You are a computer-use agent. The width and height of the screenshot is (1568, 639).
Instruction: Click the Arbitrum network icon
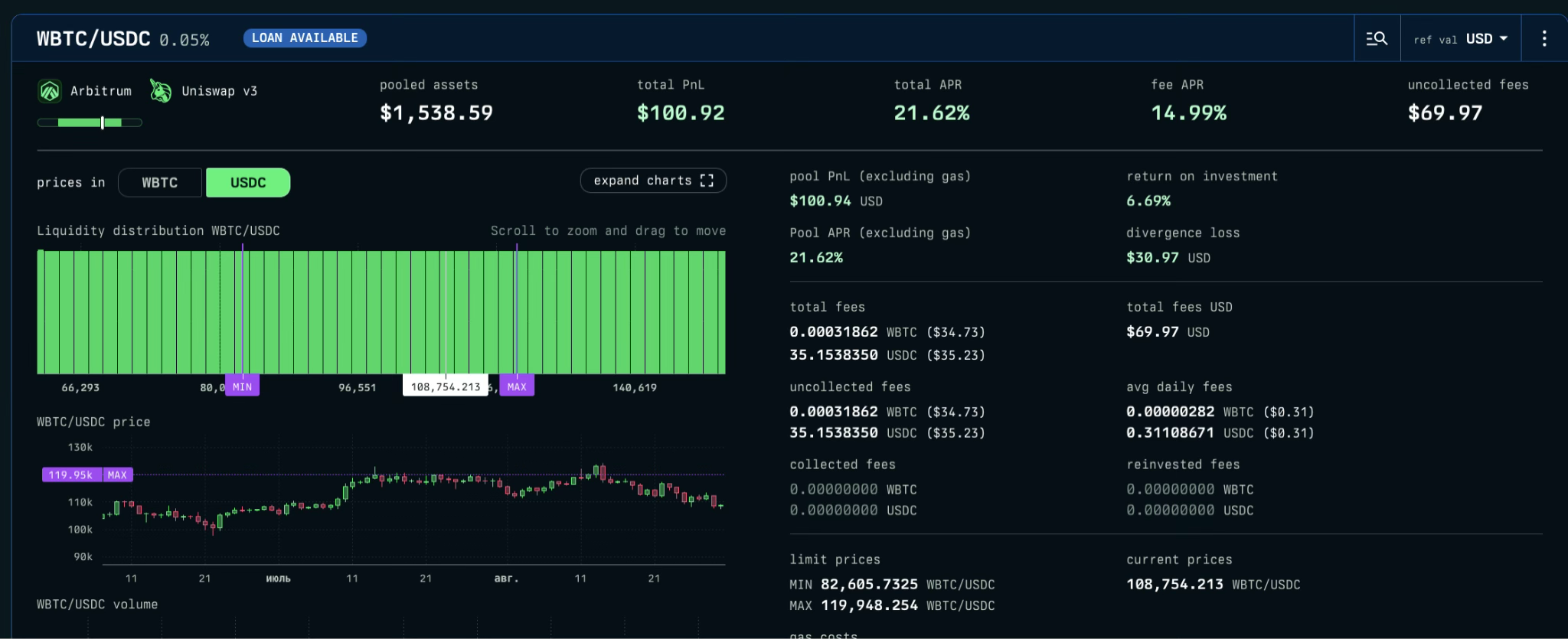coord(50,91)
